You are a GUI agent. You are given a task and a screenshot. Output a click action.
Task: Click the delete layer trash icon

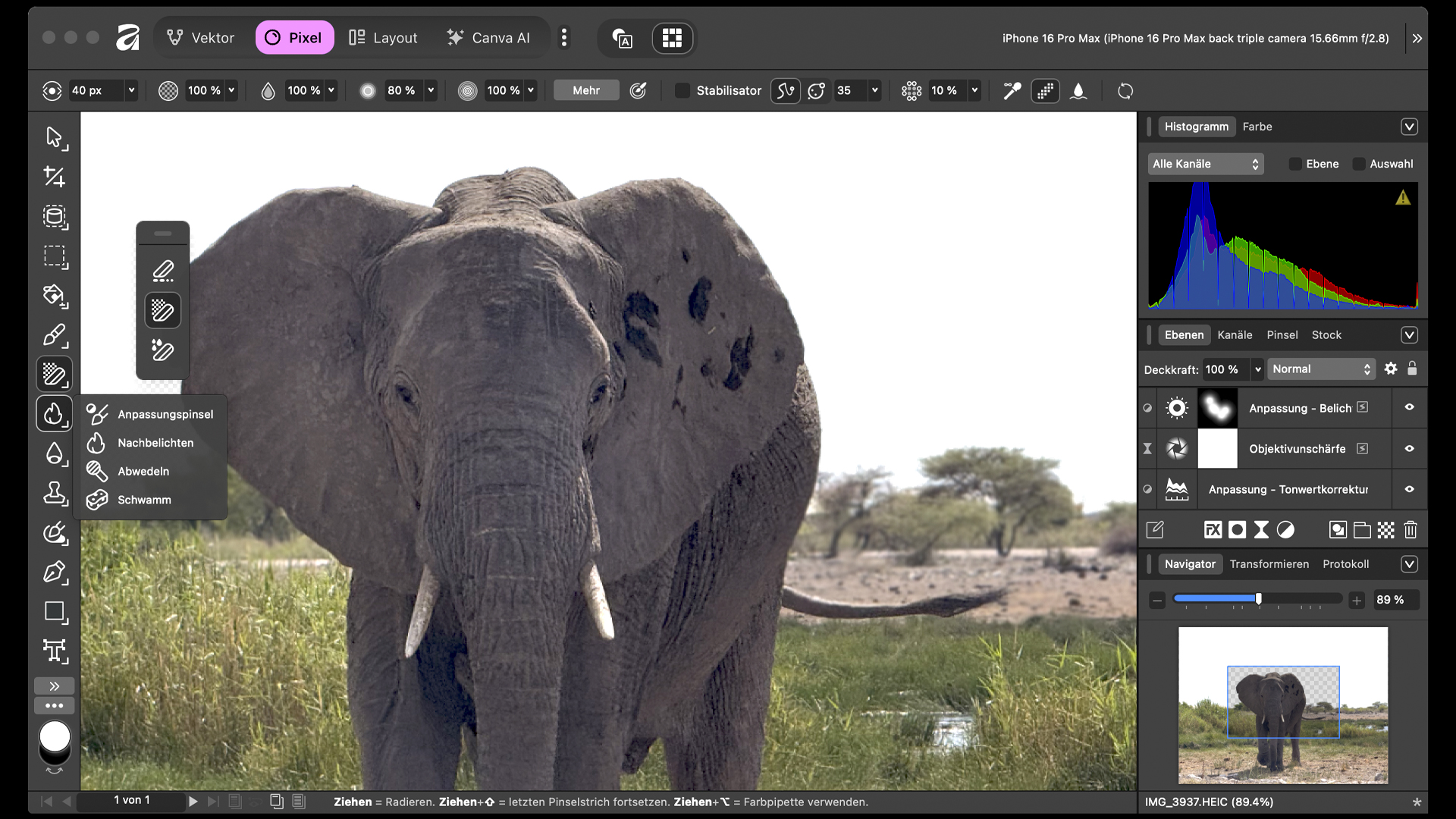click(x=1410, y=530)
